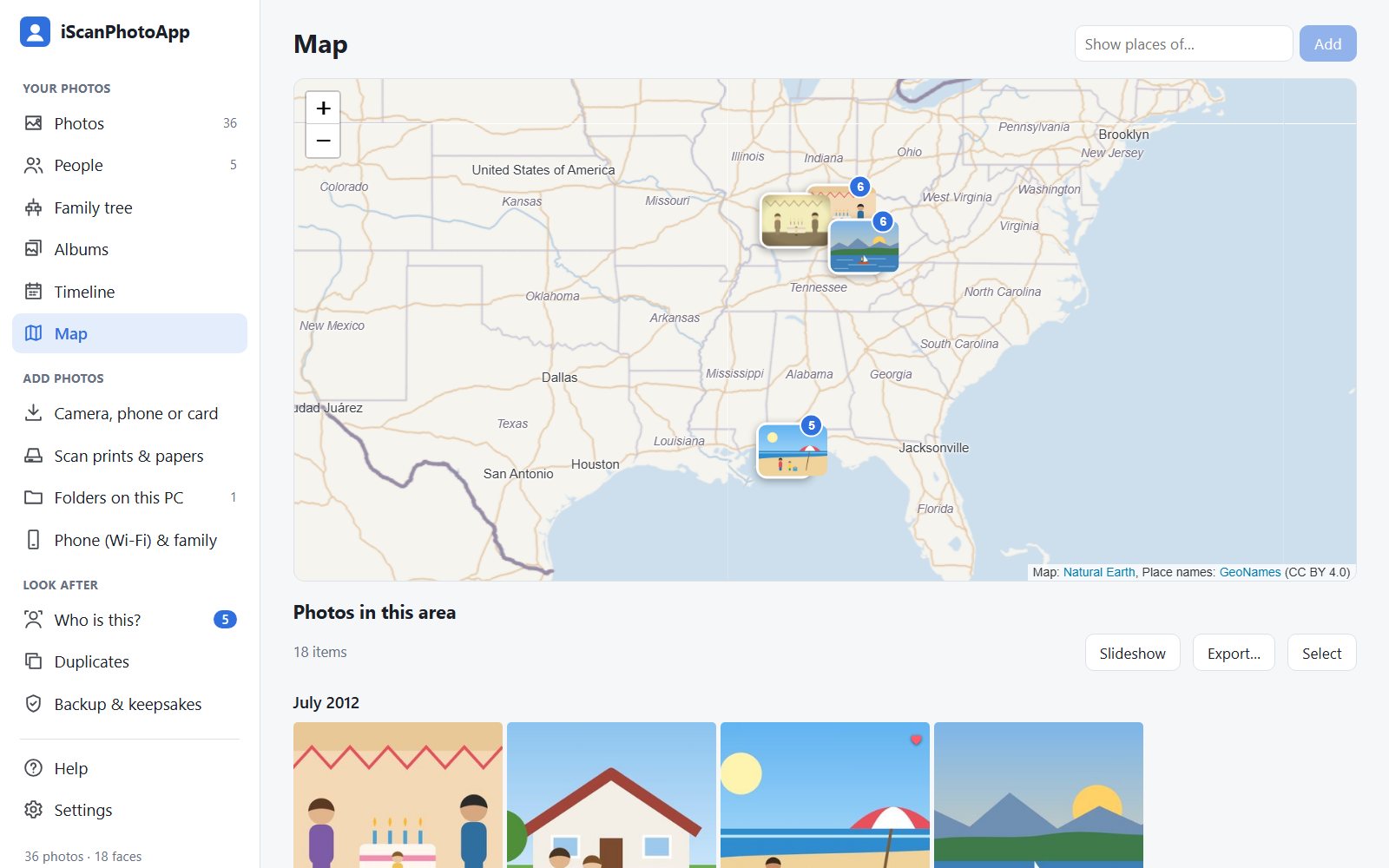This screenshot has width=1389, height=868.
Task: Start the Slideshow
Action: click(x=1132, y=653)
